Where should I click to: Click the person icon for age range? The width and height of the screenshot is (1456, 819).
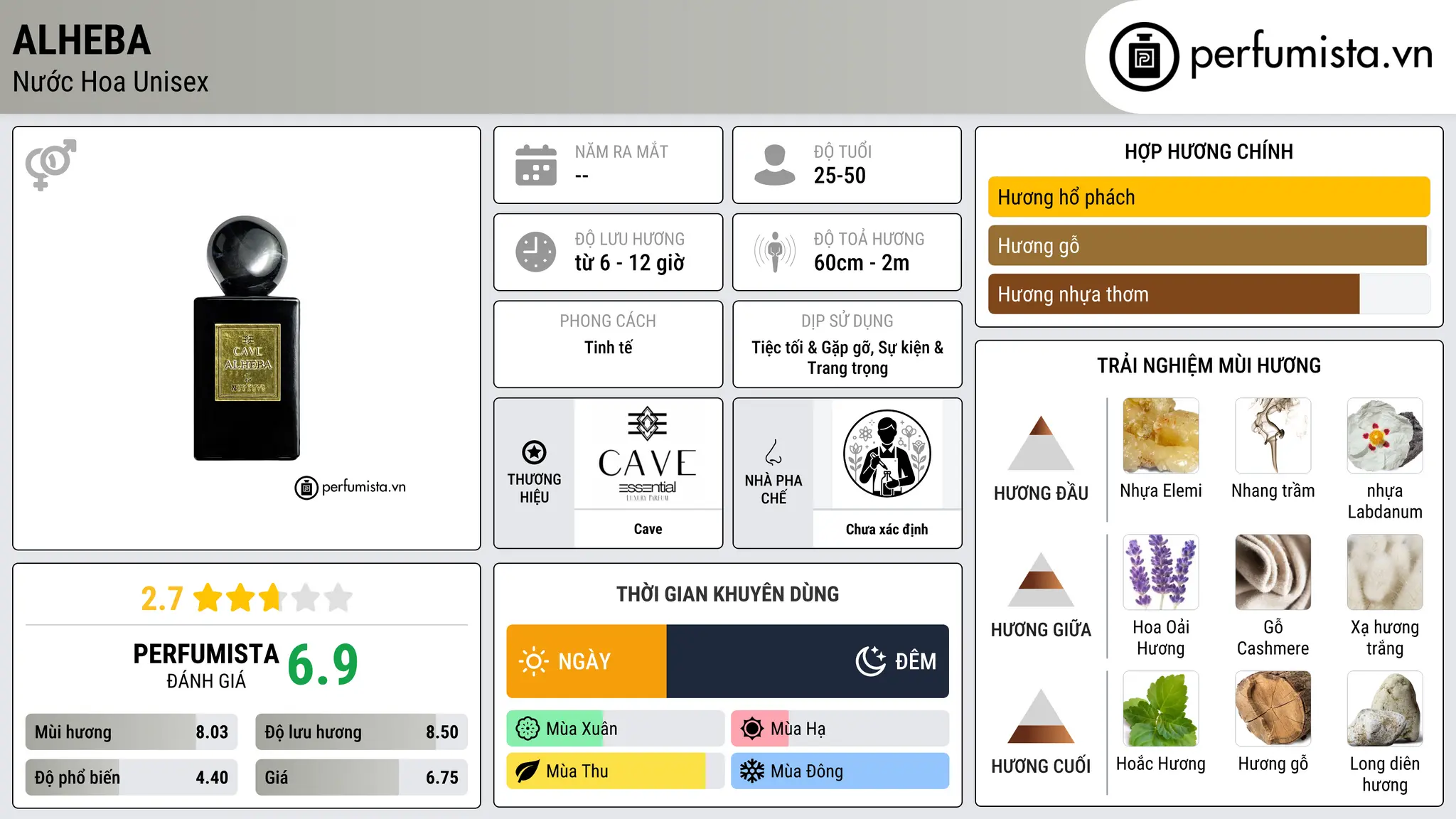pos(774,165)
